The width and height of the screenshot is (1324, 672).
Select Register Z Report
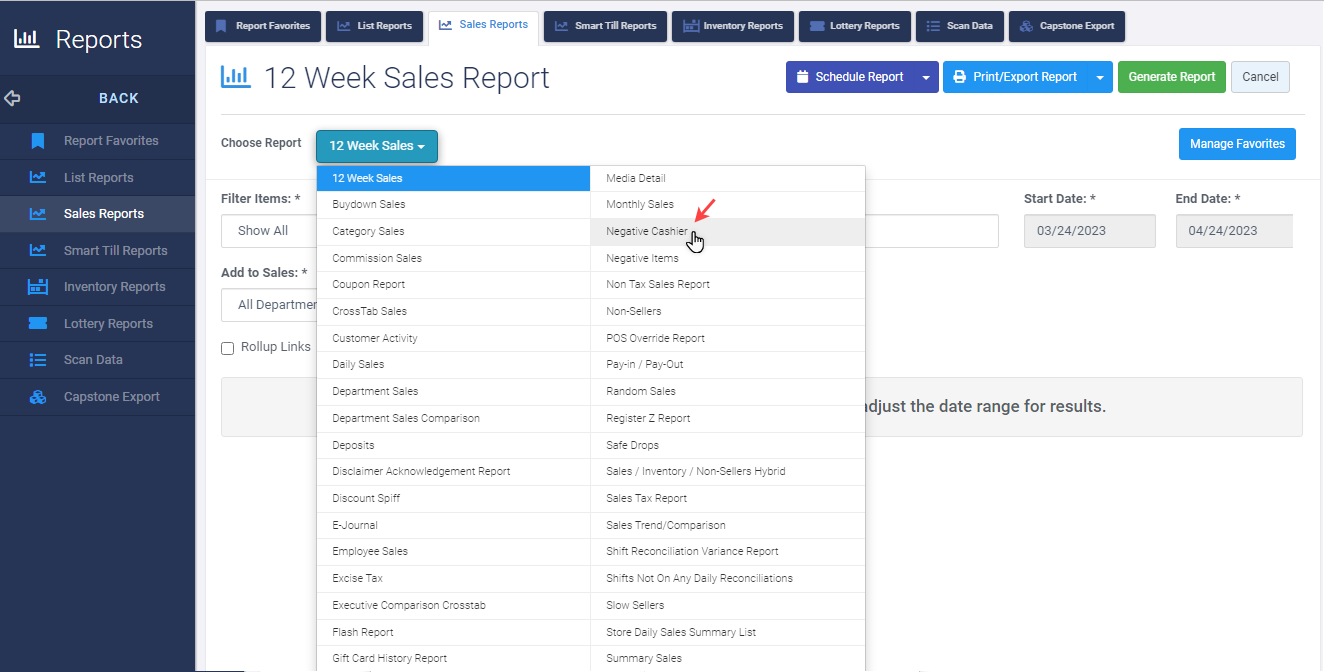[728, 418]
